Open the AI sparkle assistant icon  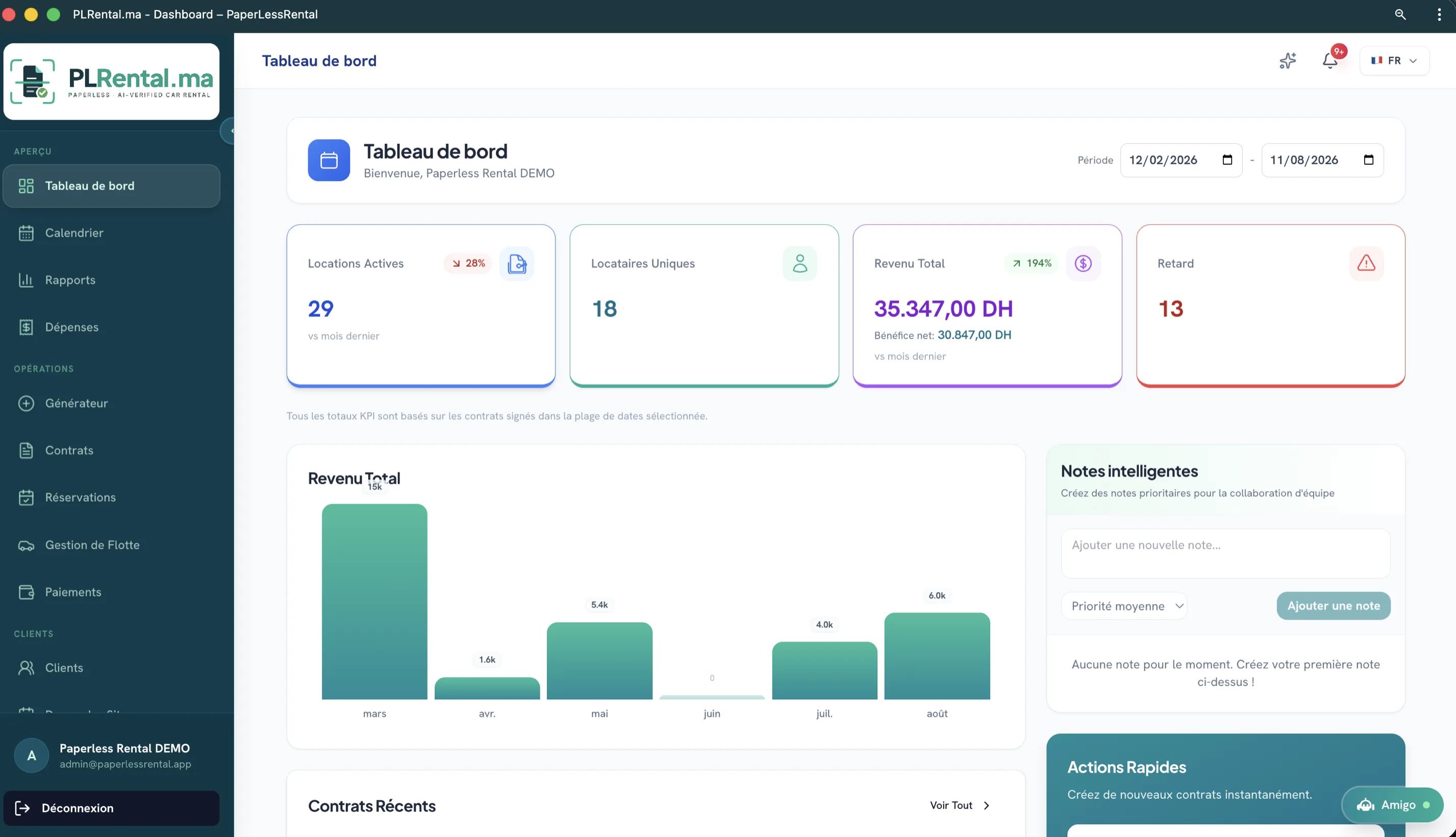(x=1288, y=60)
